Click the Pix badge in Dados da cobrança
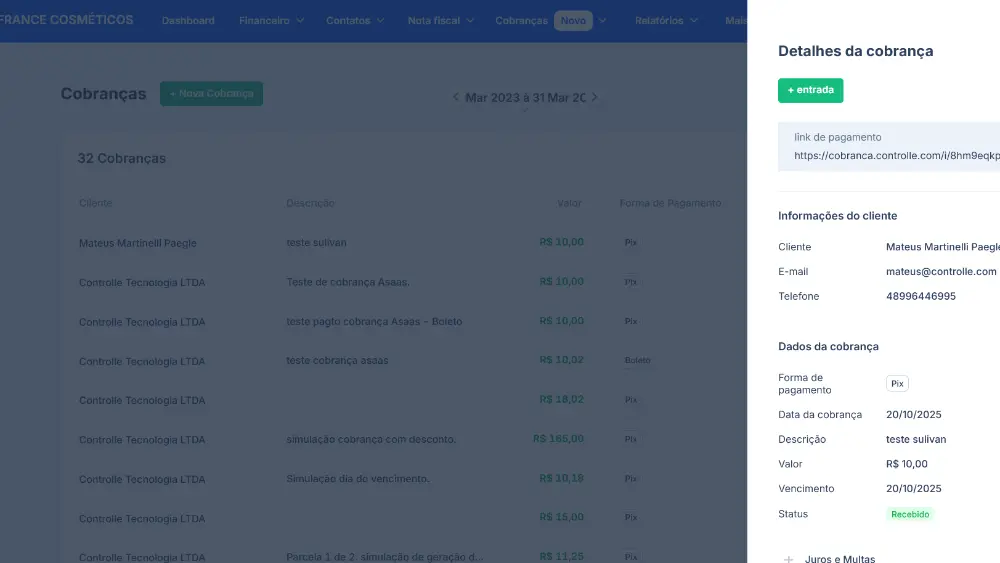 897,383
